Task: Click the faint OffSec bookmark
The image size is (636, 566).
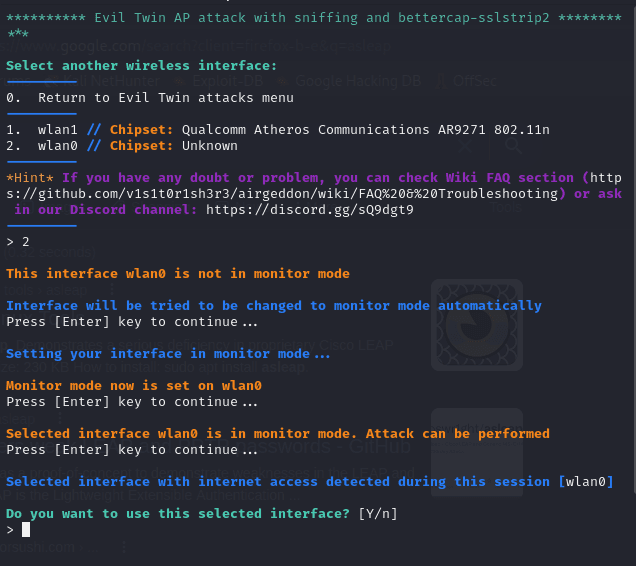Action: pos(466,81)
